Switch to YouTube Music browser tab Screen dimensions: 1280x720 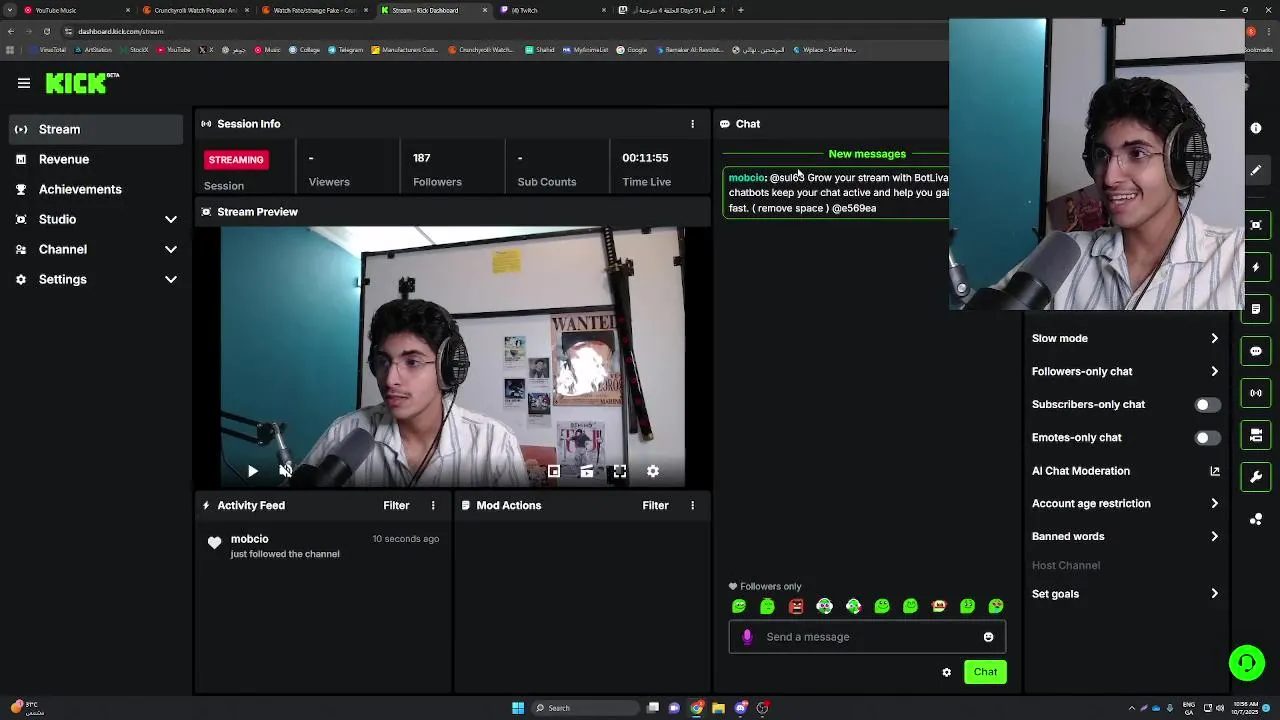[77, 10]
